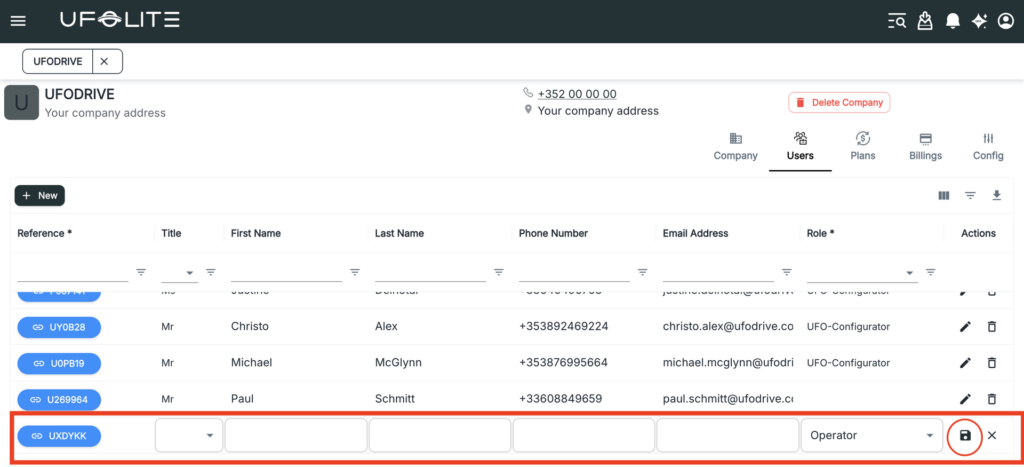This screenshot has width=1024, height=467.
Task: Open the user account profile icon
Action: click(x=1006, y=21)
